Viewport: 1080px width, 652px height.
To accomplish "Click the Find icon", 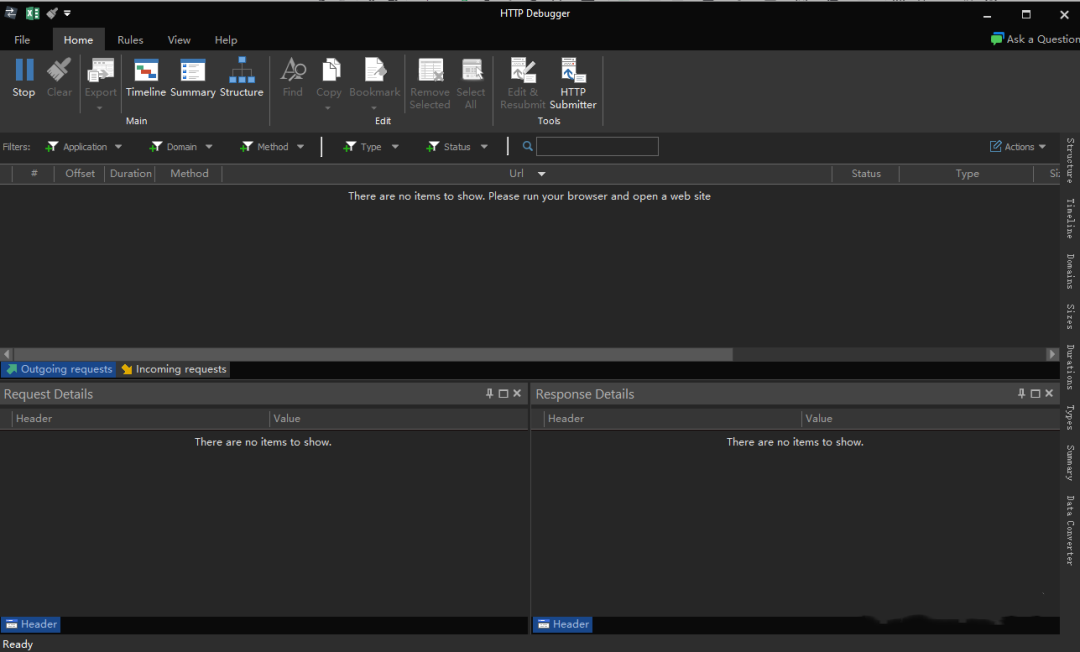I will tap(293, 70).
